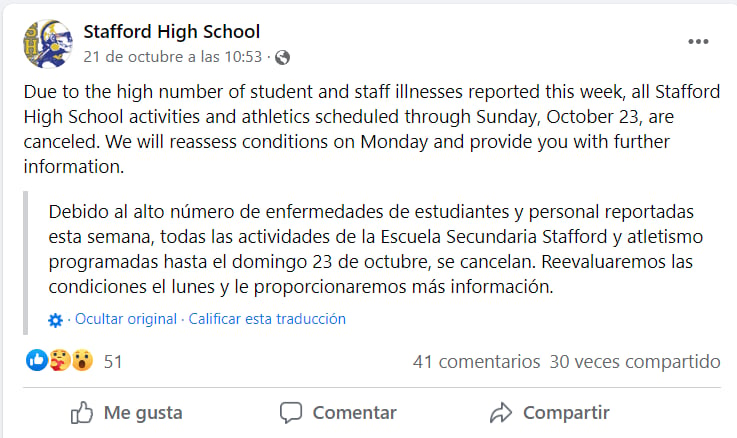737x438 pixels.
Task: Click the post timestamp 21 de octubre
Action: coord(172,57)
